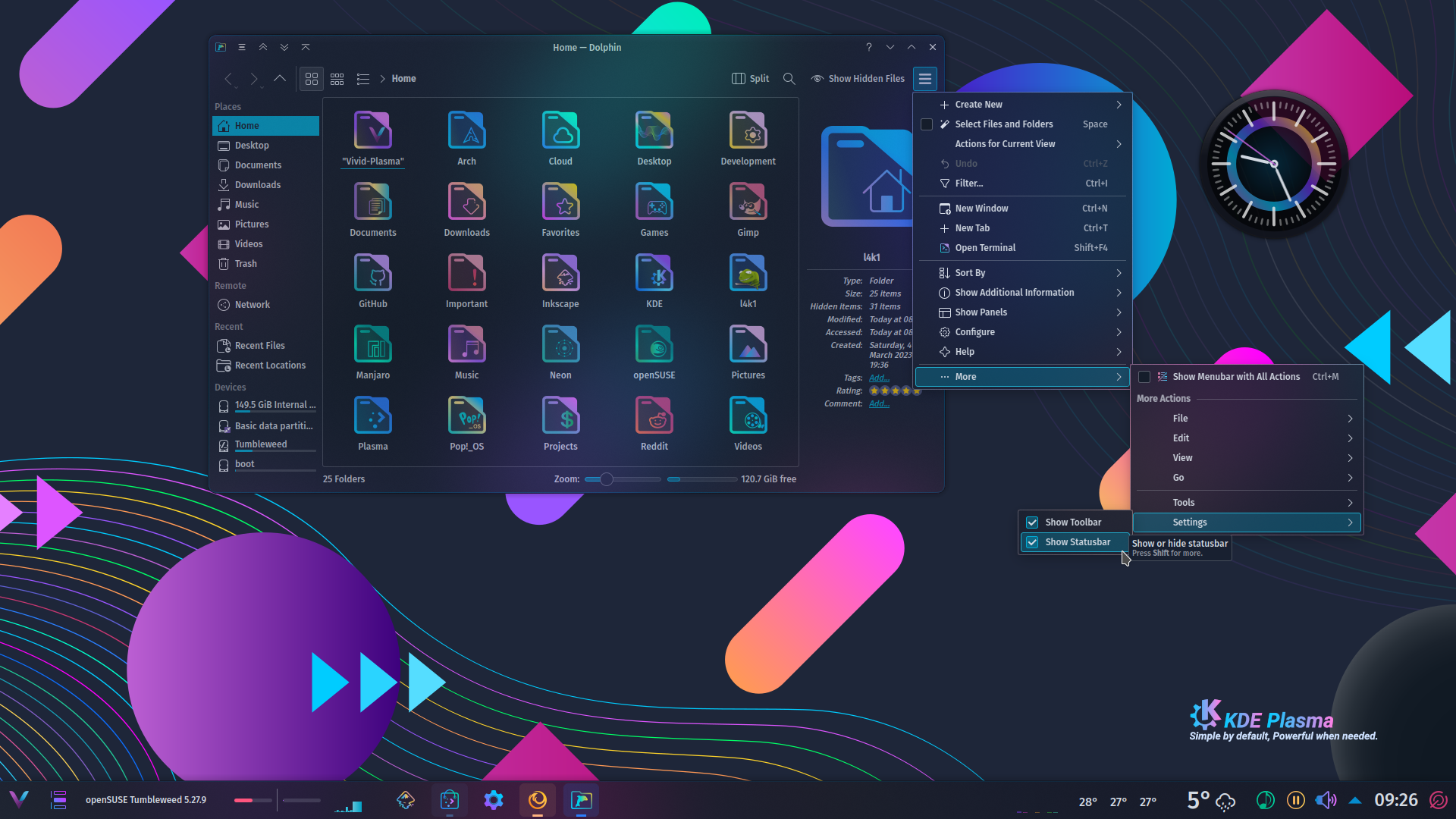Open the View submenu entry
This screenshot has width=1456, height=819.
point(1247,458)
